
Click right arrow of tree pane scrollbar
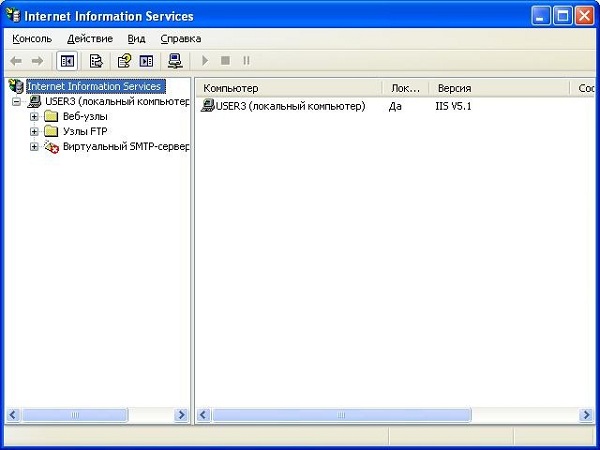coord(181,415)
